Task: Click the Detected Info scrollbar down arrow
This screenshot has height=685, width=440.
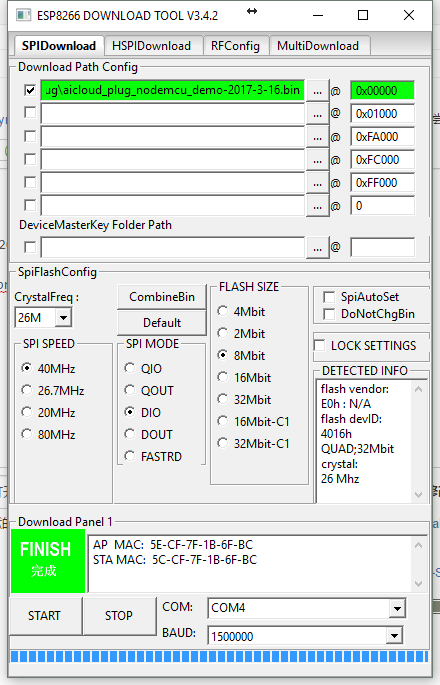Action: click(418, 495)
